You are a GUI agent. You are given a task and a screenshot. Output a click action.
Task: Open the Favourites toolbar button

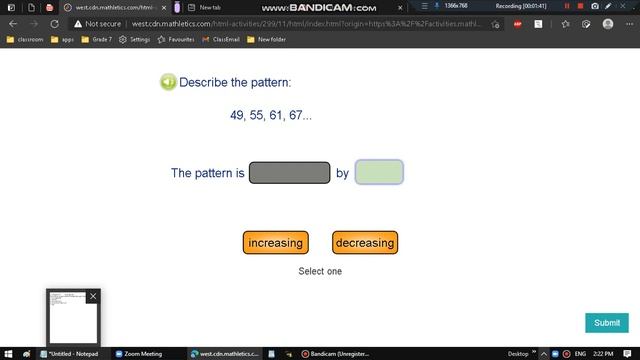click(565, 24)
